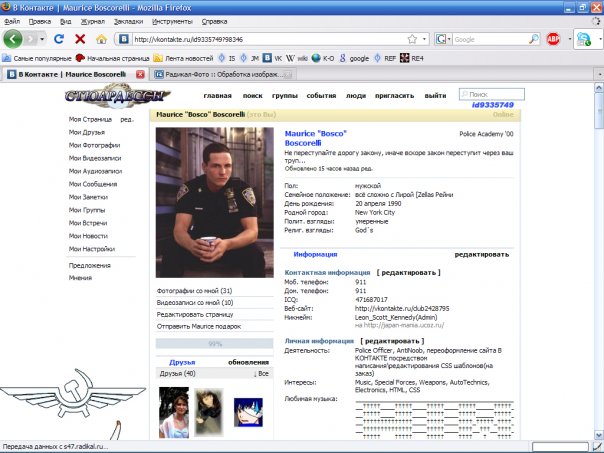Image resolution: width=604 pixels, height=453 pixels.
Task: Open the back/forward history dropdown arrow
Action: click(x=42, y=39)
